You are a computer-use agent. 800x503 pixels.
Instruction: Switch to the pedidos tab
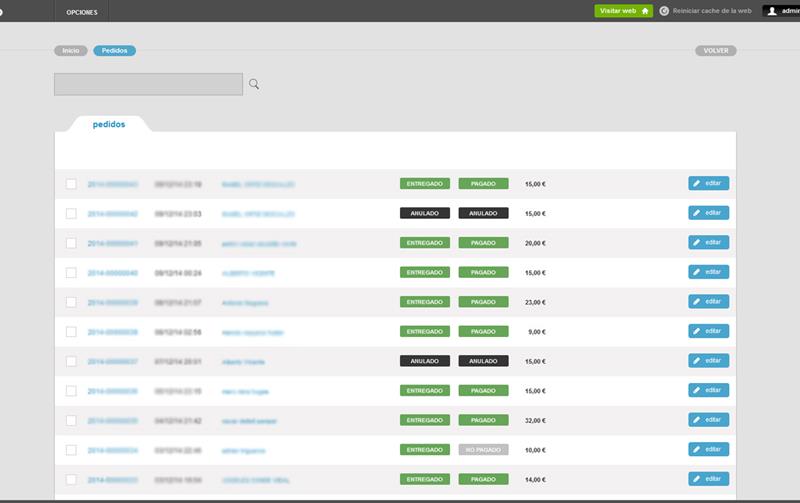pyautogui.click(x=109, y=125)
